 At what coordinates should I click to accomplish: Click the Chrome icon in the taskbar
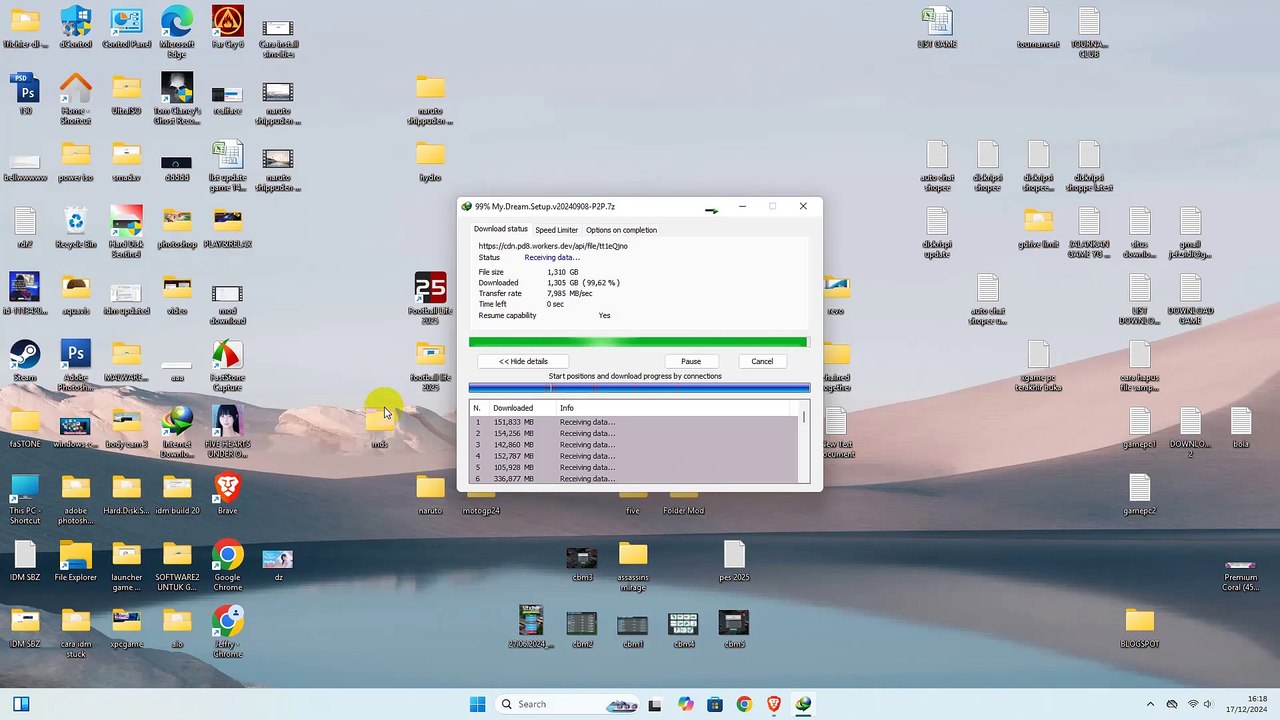(744, 704)
